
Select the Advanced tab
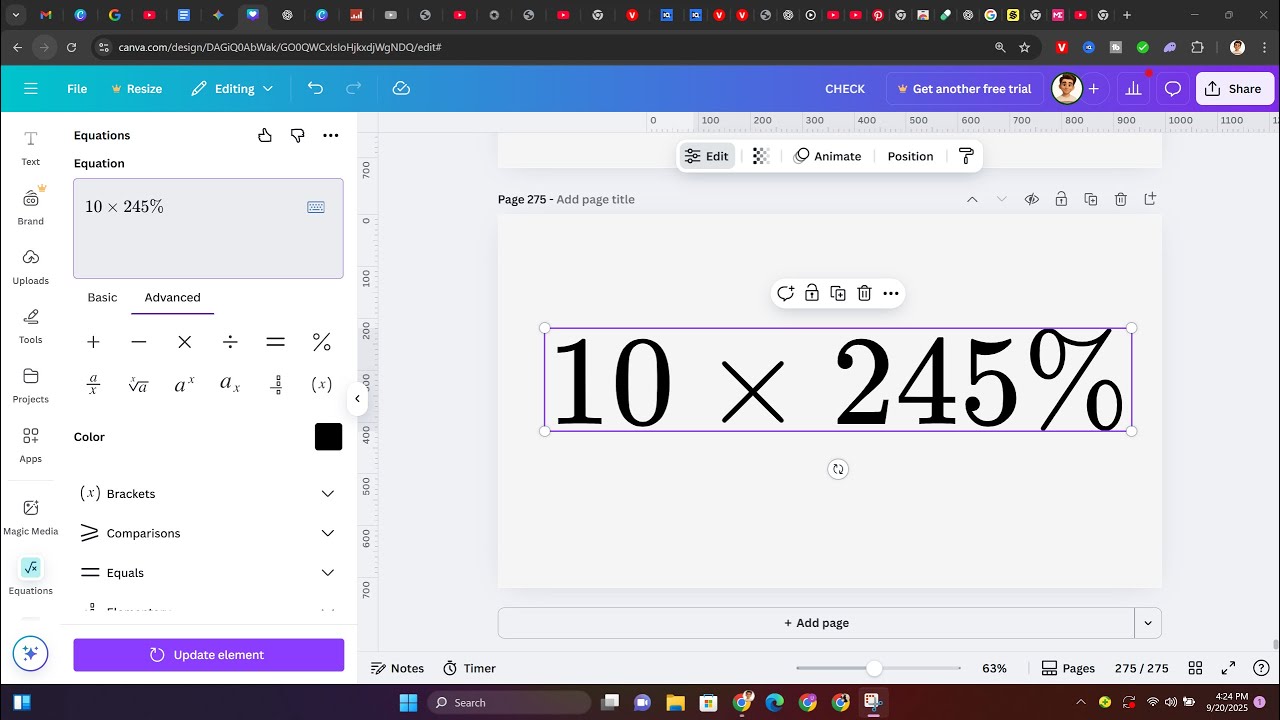coord(172,297)
